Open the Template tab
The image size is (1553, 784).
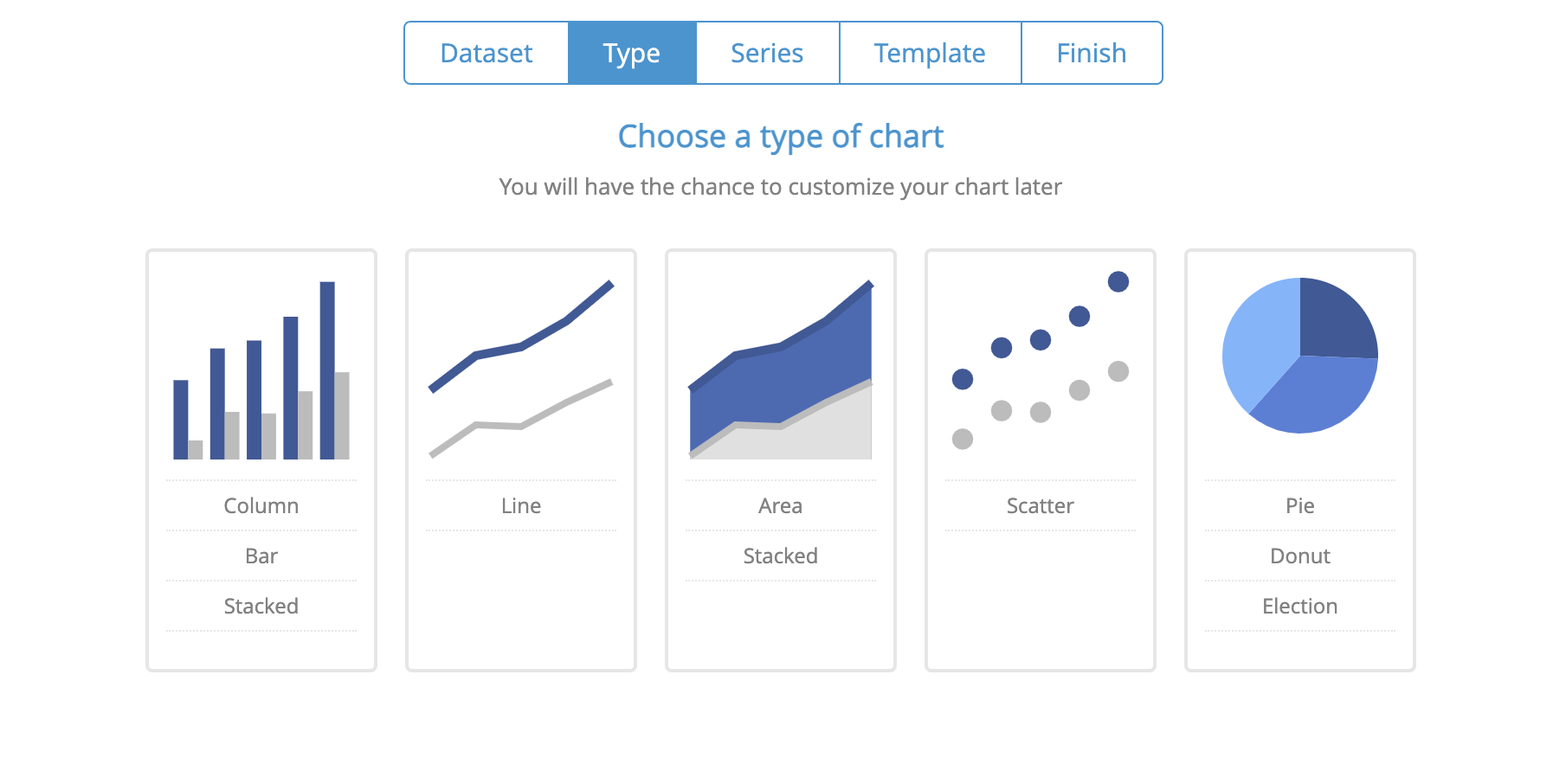[x=930, y=53]
